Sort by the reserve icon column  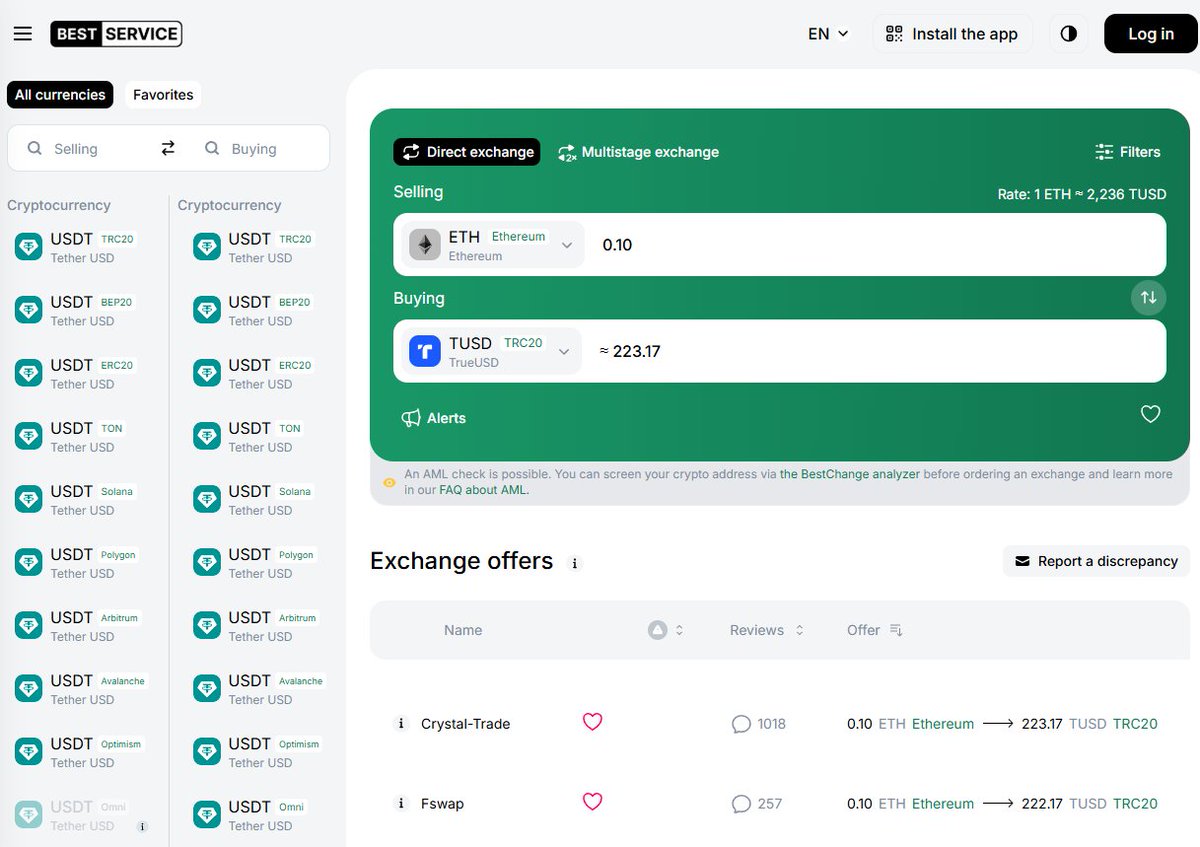(666, 630)
